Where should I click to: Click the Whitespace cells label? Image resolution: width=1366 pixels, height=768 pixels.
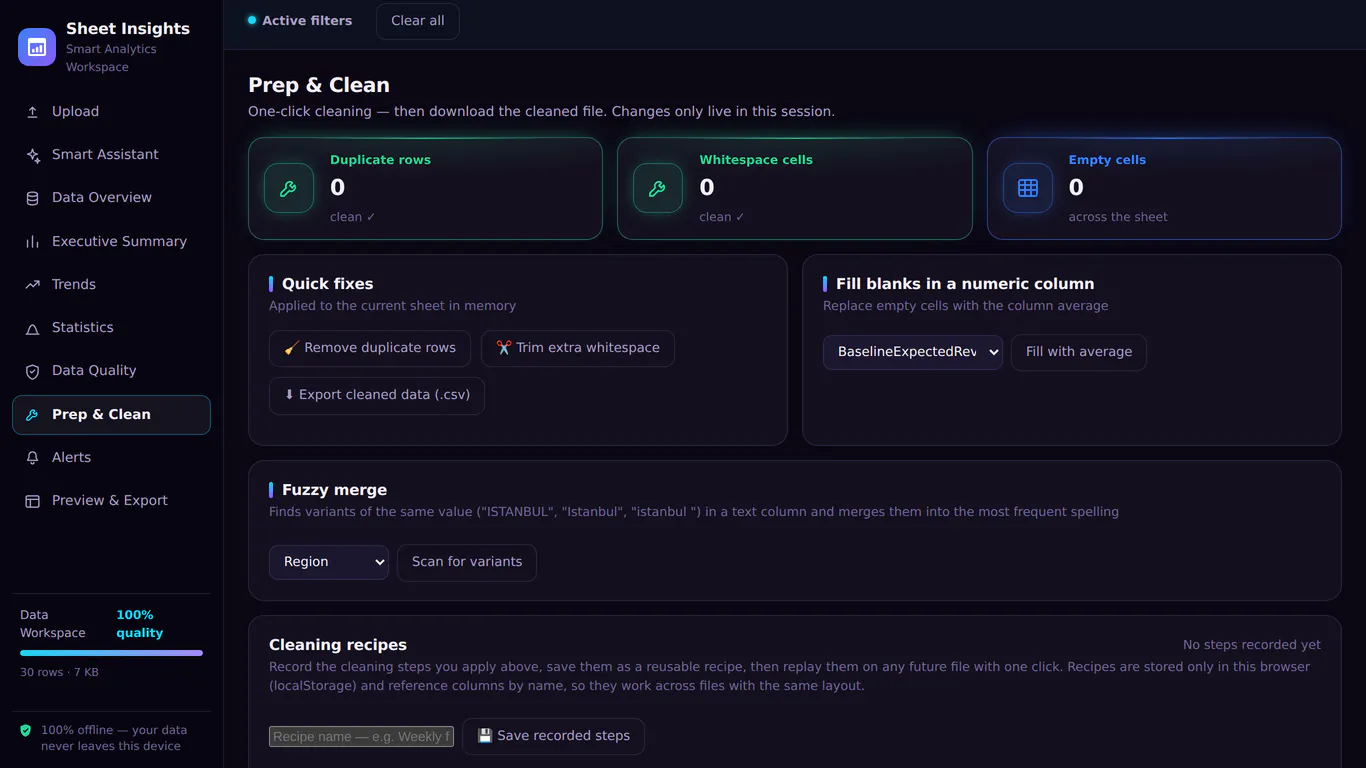click(756, 160)
